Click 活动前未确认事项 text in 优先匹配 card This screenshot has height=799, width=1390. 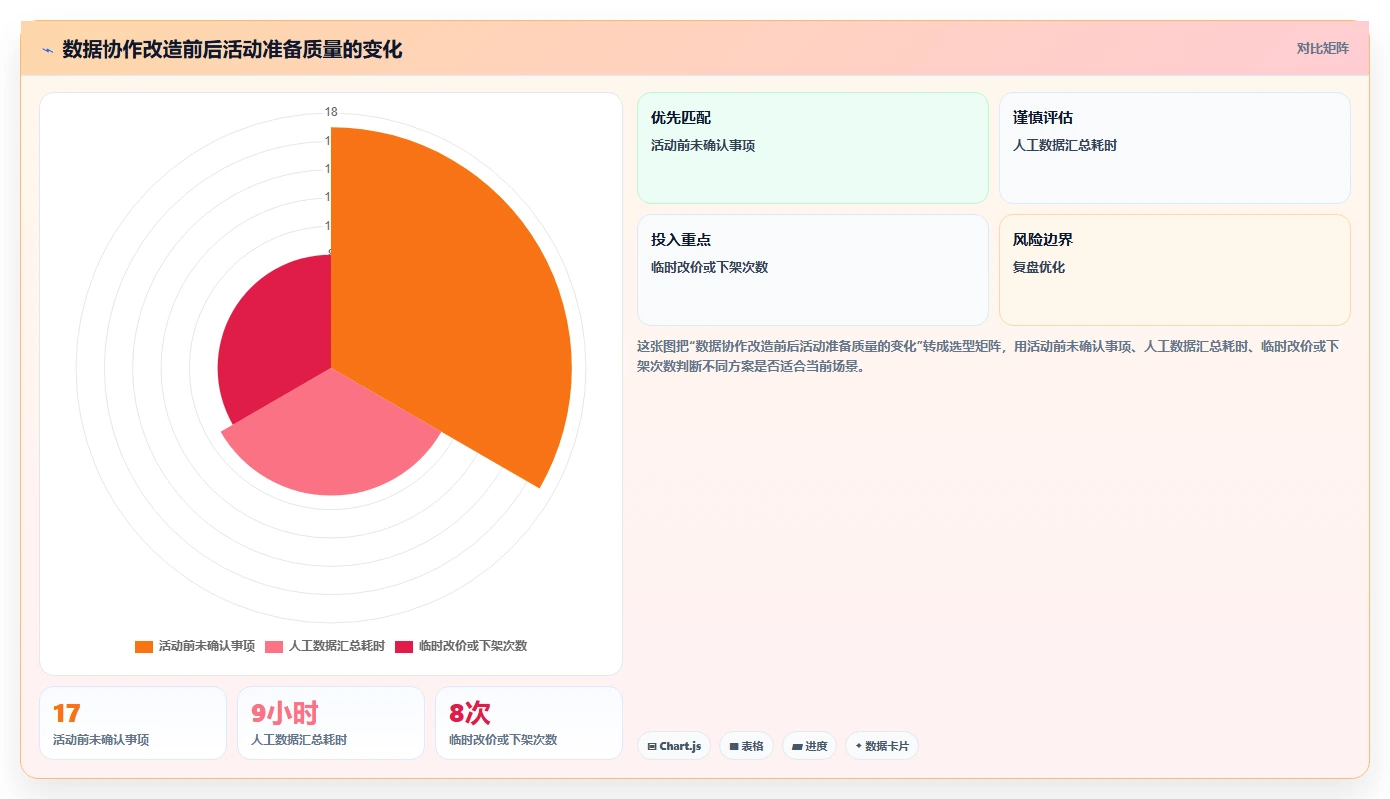pos(703,146)
